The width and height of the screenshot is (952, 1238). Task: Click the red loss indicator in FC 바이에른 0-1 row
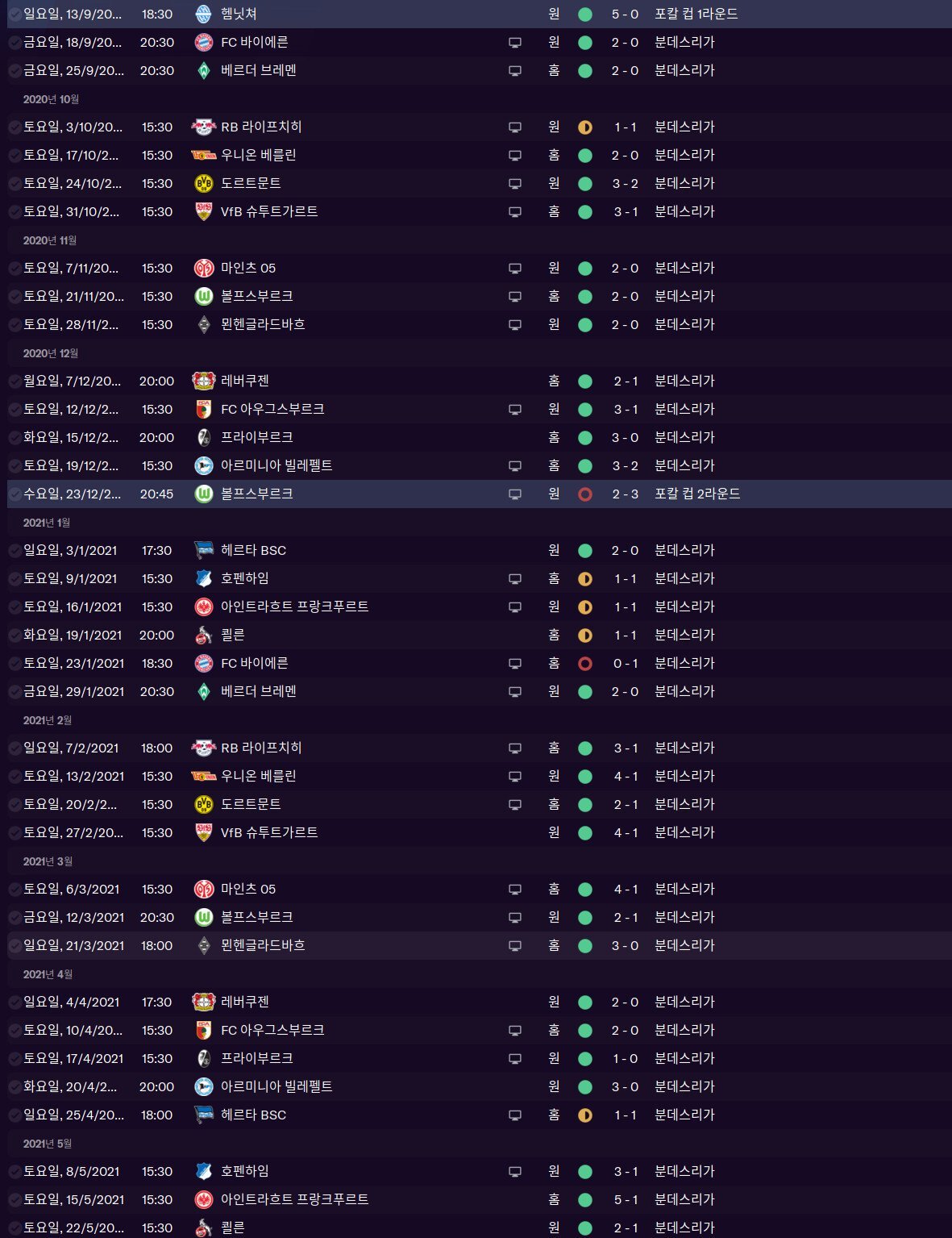tap(585, 663)
